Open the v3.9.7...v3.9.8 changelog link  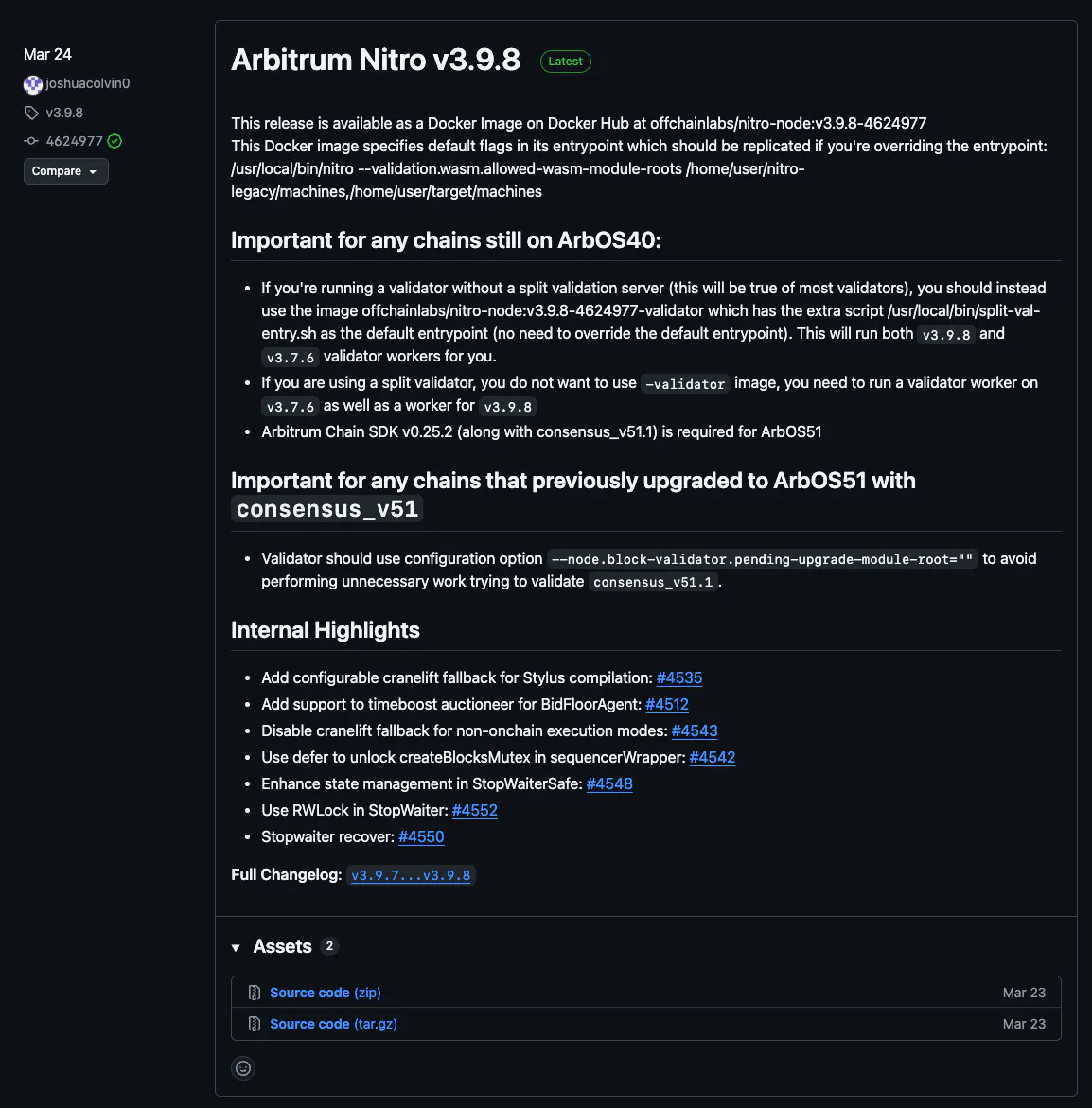(x=411, y=875)
